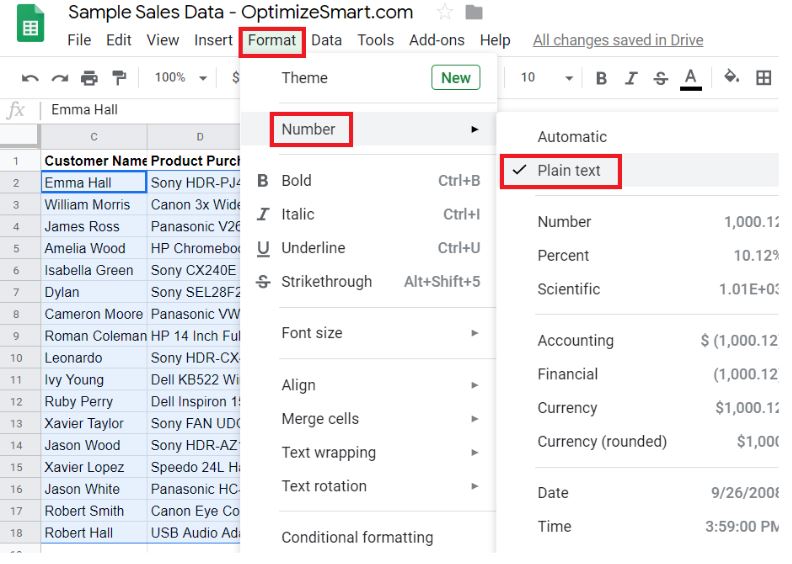Open the Tools menu
792x564 pixels.
coord(375,40)
